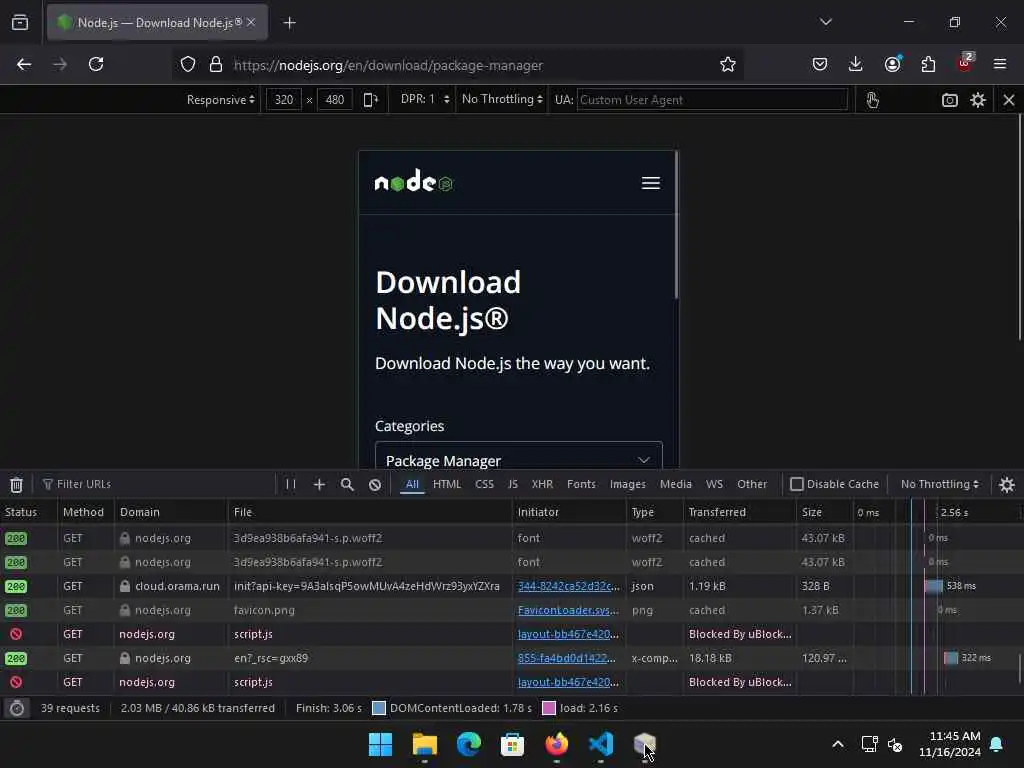Close responsive design mode
The width and height of the screenshot is (1024, 768).
tap(1008, 100)
